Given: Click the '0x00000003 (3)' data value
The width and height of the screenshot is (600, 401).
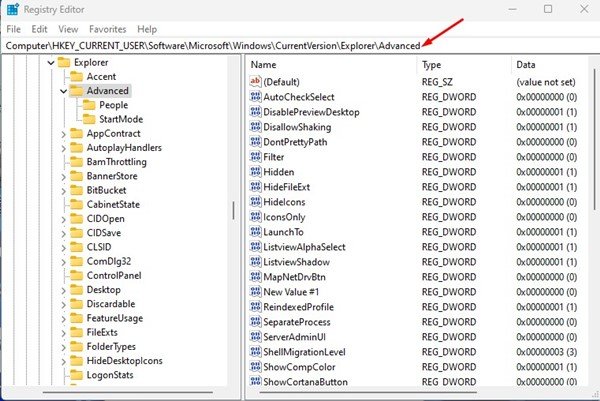Looking at the screenshot, I should pos(546,352).
